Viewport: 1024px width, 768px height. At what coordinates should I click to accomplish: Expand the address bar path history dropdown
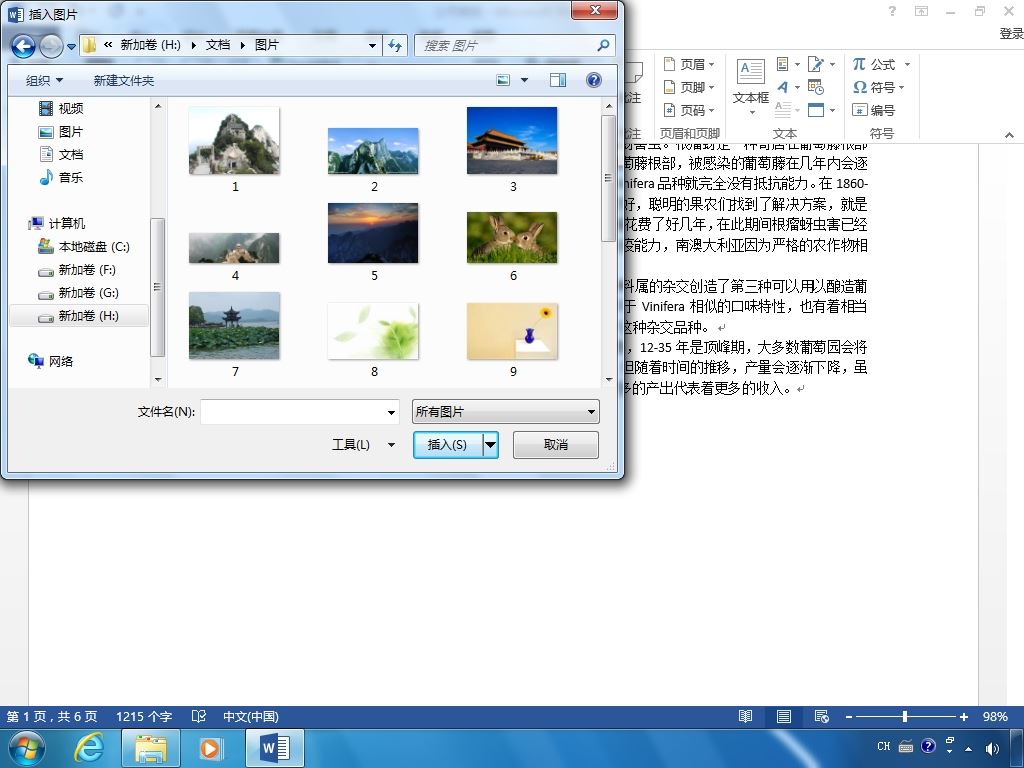372,45
